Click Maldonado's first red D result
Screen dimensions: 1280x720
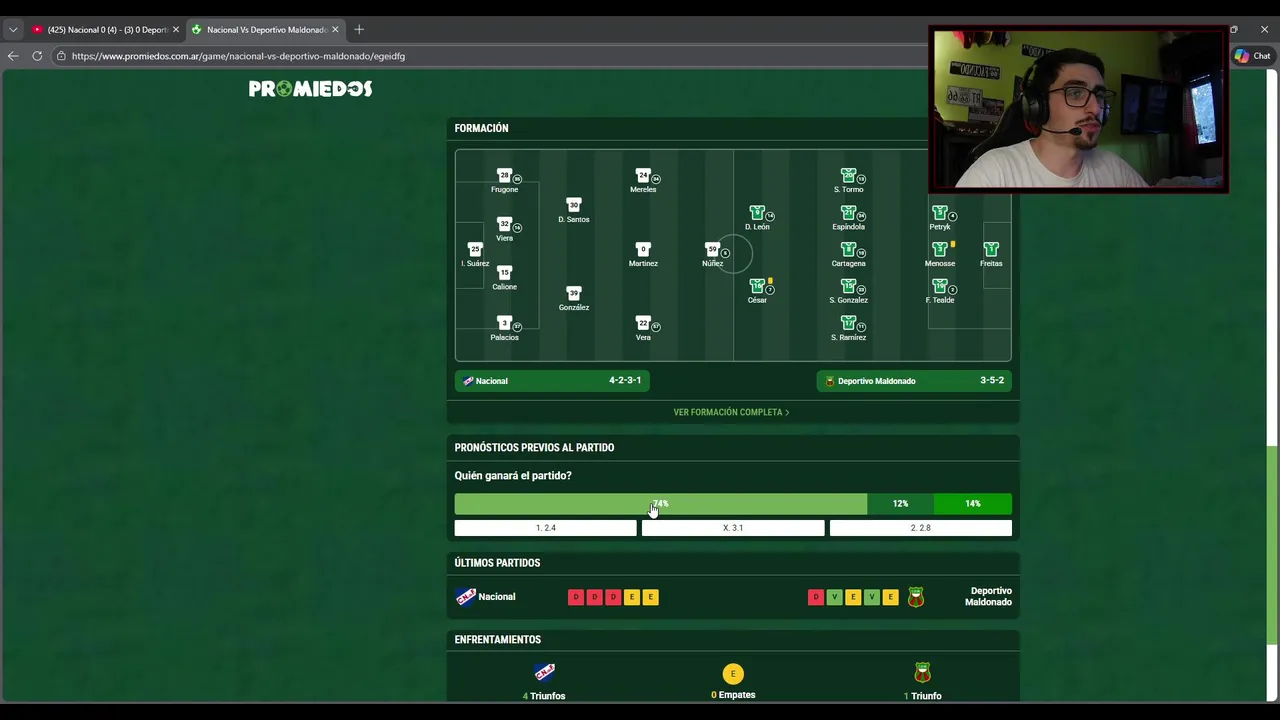pyautogui.click(x=815, y=597)
